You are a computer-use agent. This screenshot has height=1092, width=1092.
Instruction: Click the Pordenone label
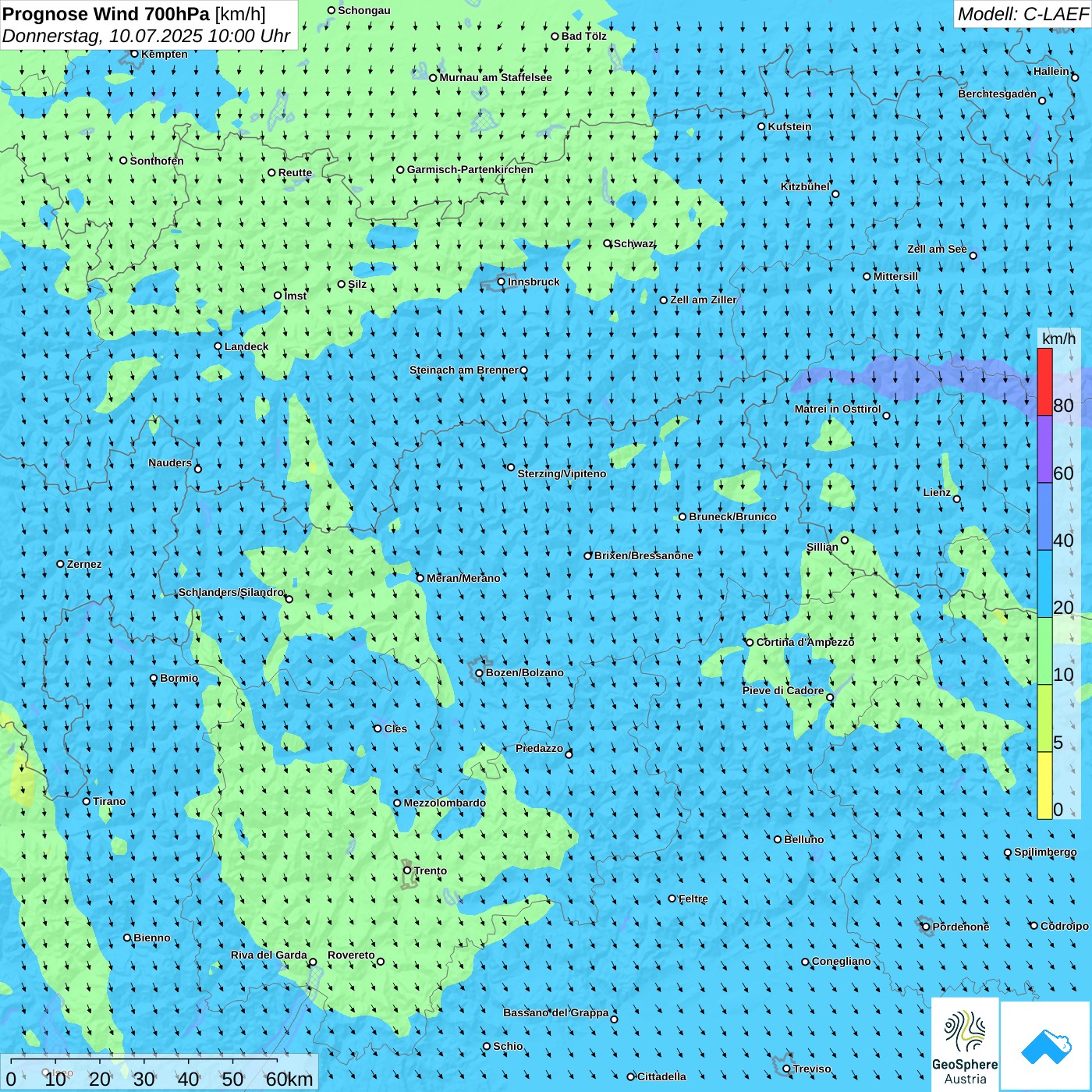click(x=961, y=927)
